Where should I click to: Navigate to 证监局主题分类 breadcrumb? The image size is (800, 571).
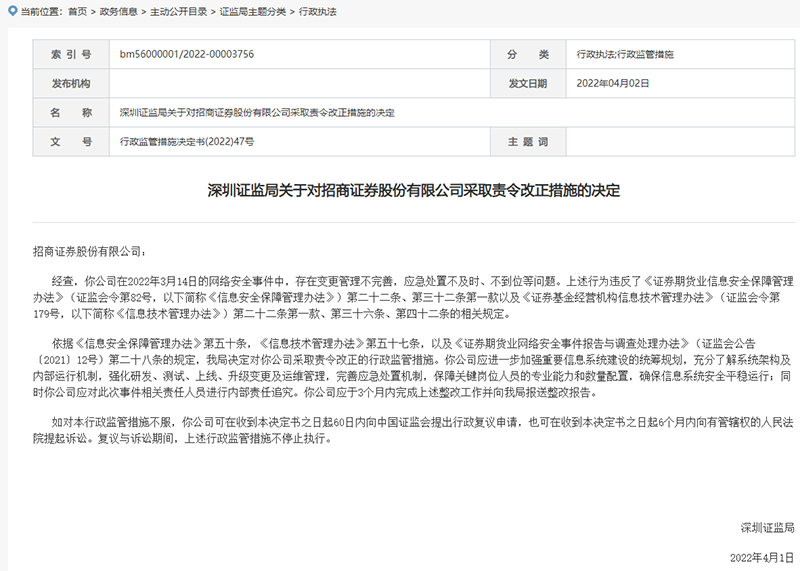[253, 12]
